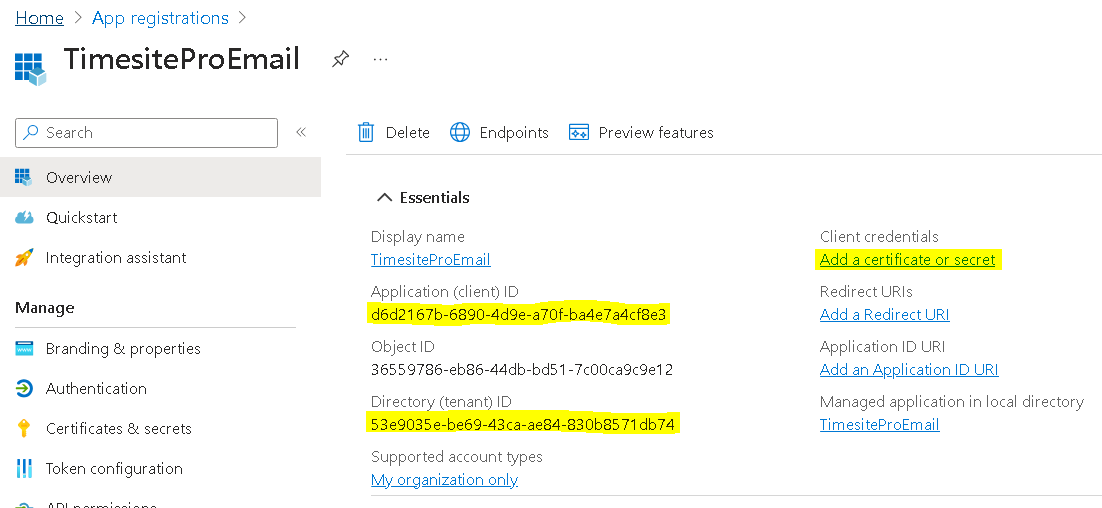The height and width of the screenshot is (508, 1102).
Task: Collapse the Essentials section
Action: (x=384, y=198)
